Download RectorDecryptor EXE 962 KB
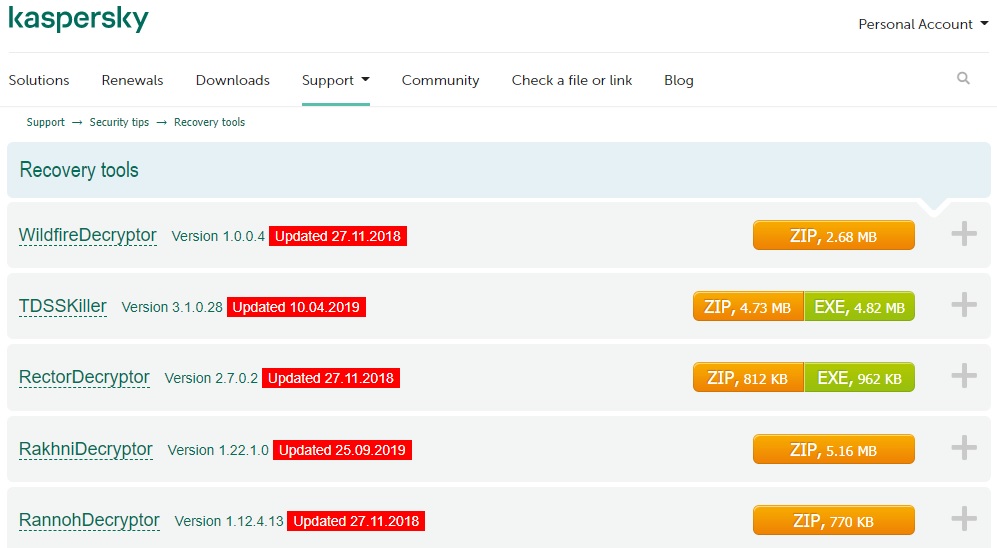 tap(860, 377)
